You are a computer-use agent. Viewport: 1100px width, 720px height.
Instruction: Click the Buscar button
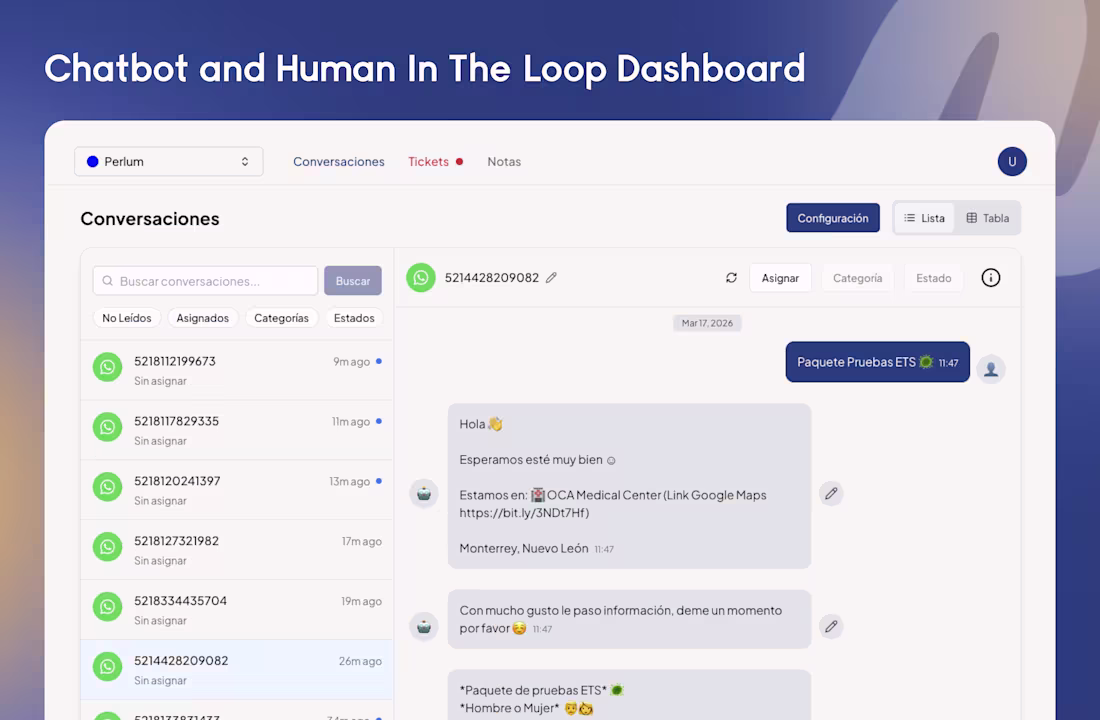[x=353, y=281]
